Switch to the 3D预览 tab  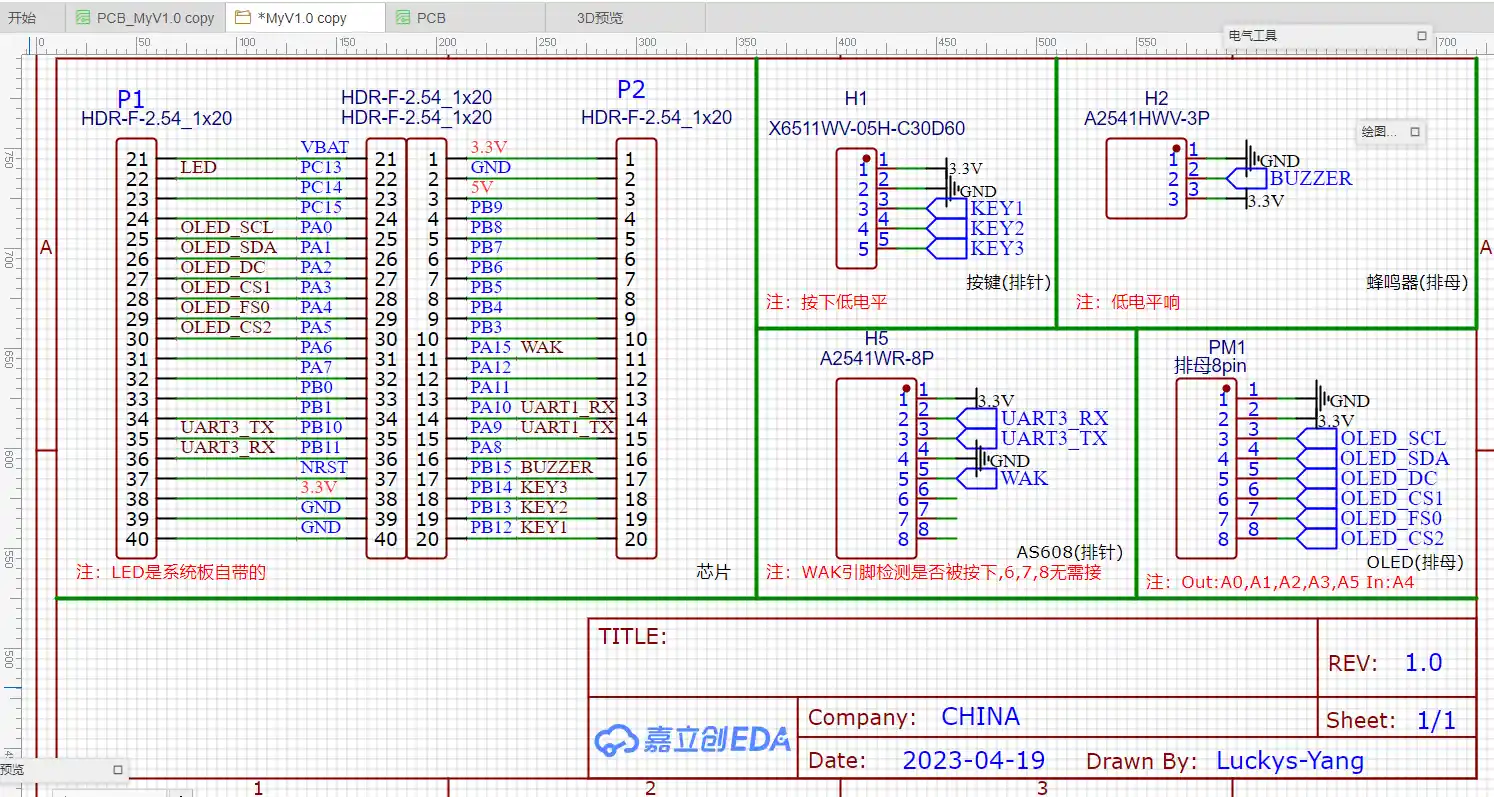click(x=600, y=18)
